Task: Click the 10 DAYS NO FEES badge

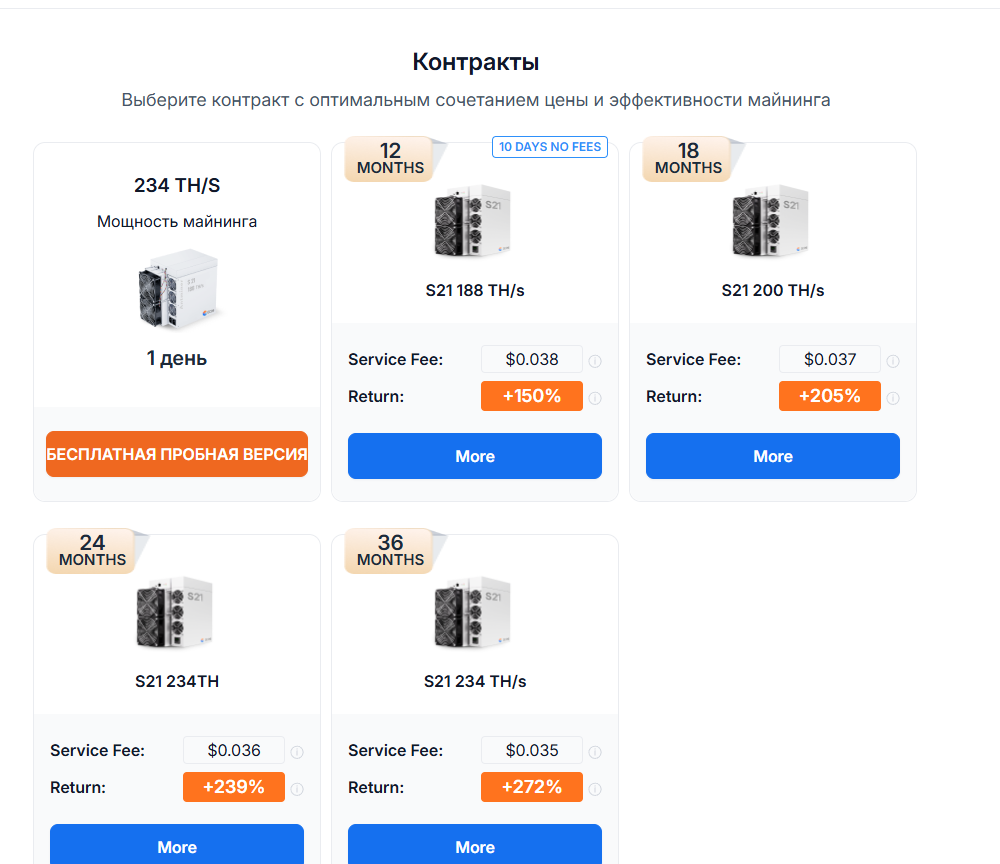Action: [x=550, y=147]
